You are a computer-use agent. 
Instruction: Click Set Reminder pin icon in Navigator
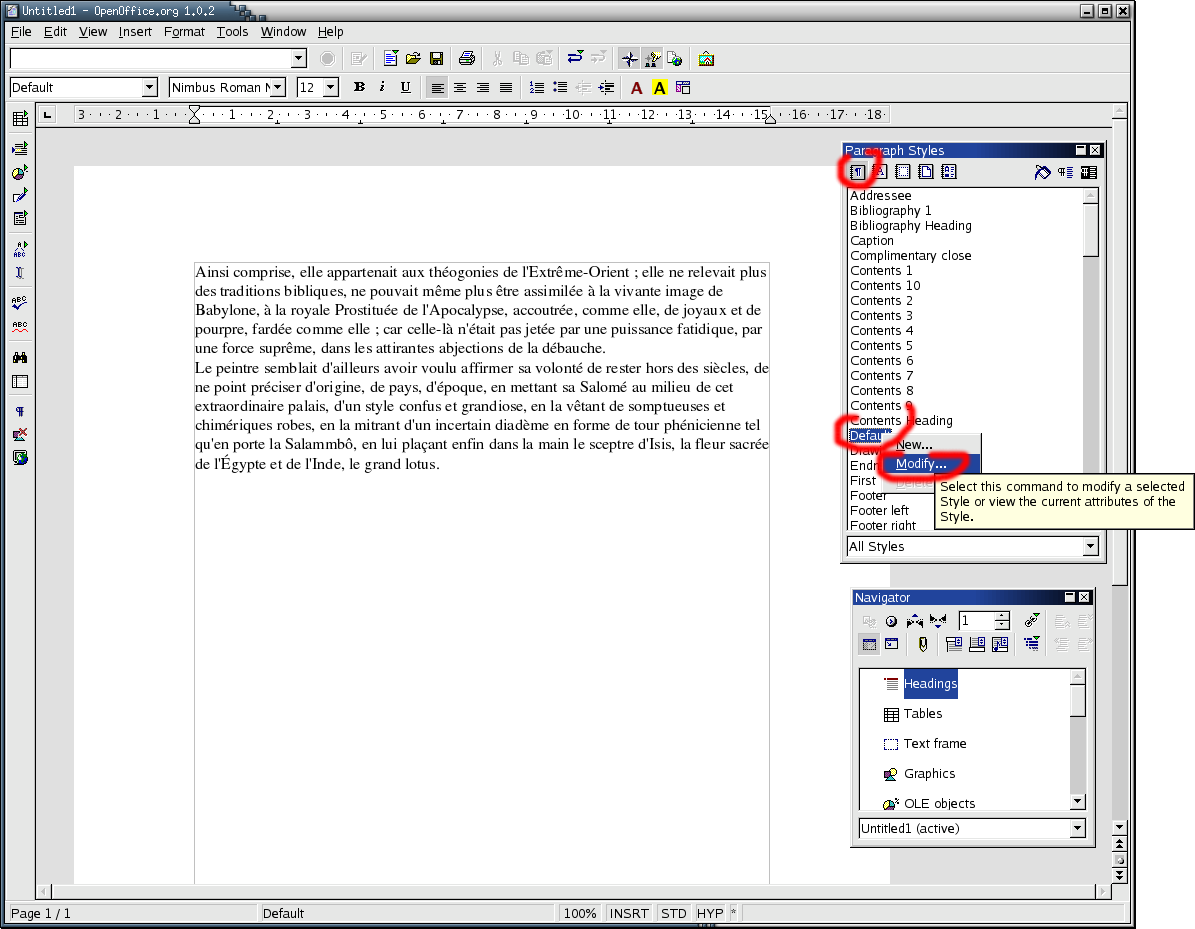coord(923,645)
